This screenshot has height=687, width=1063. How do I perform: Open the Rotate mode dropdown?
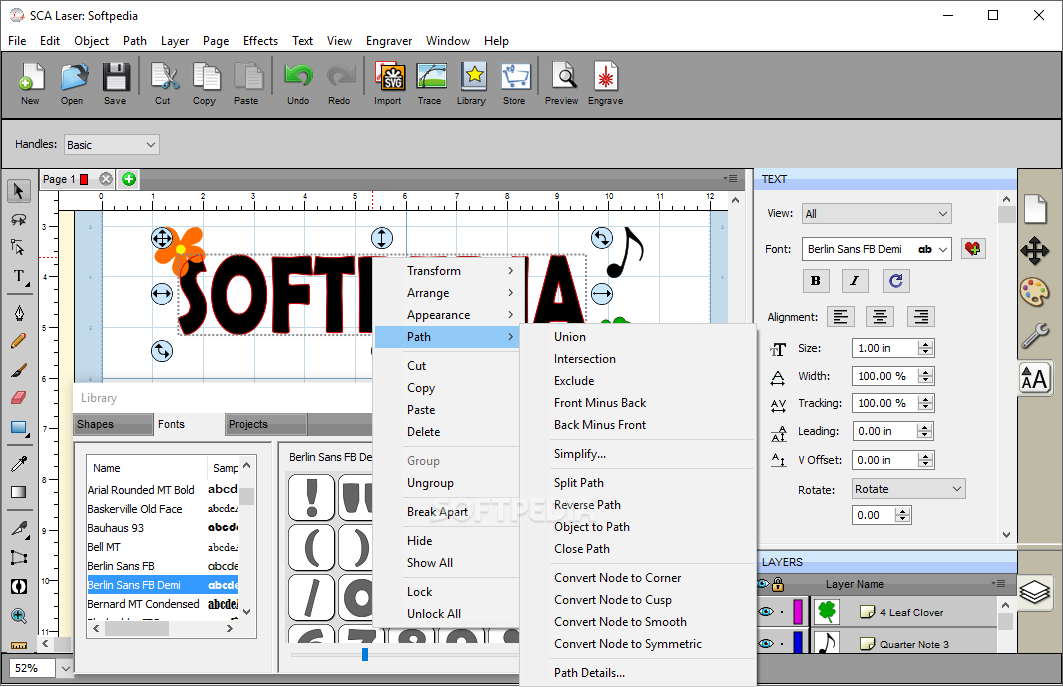908,489
